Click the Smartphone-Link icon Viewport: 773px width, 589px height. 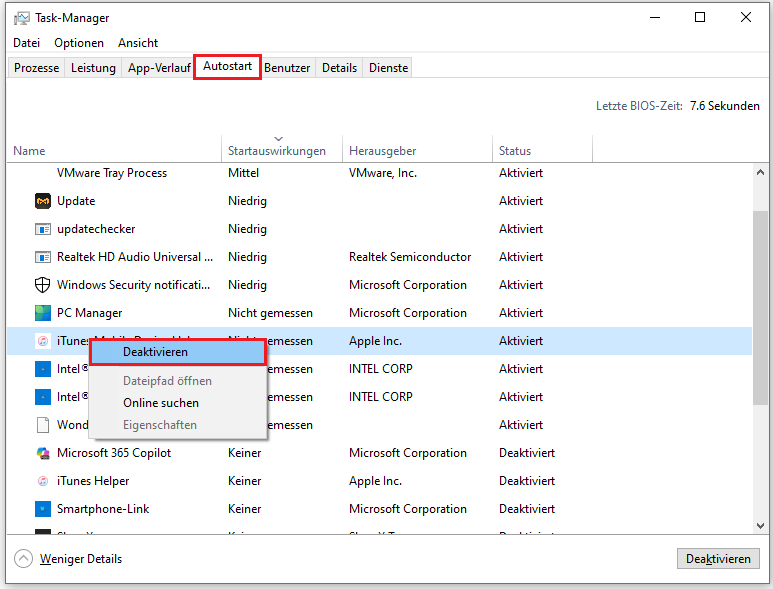point(43,509)
